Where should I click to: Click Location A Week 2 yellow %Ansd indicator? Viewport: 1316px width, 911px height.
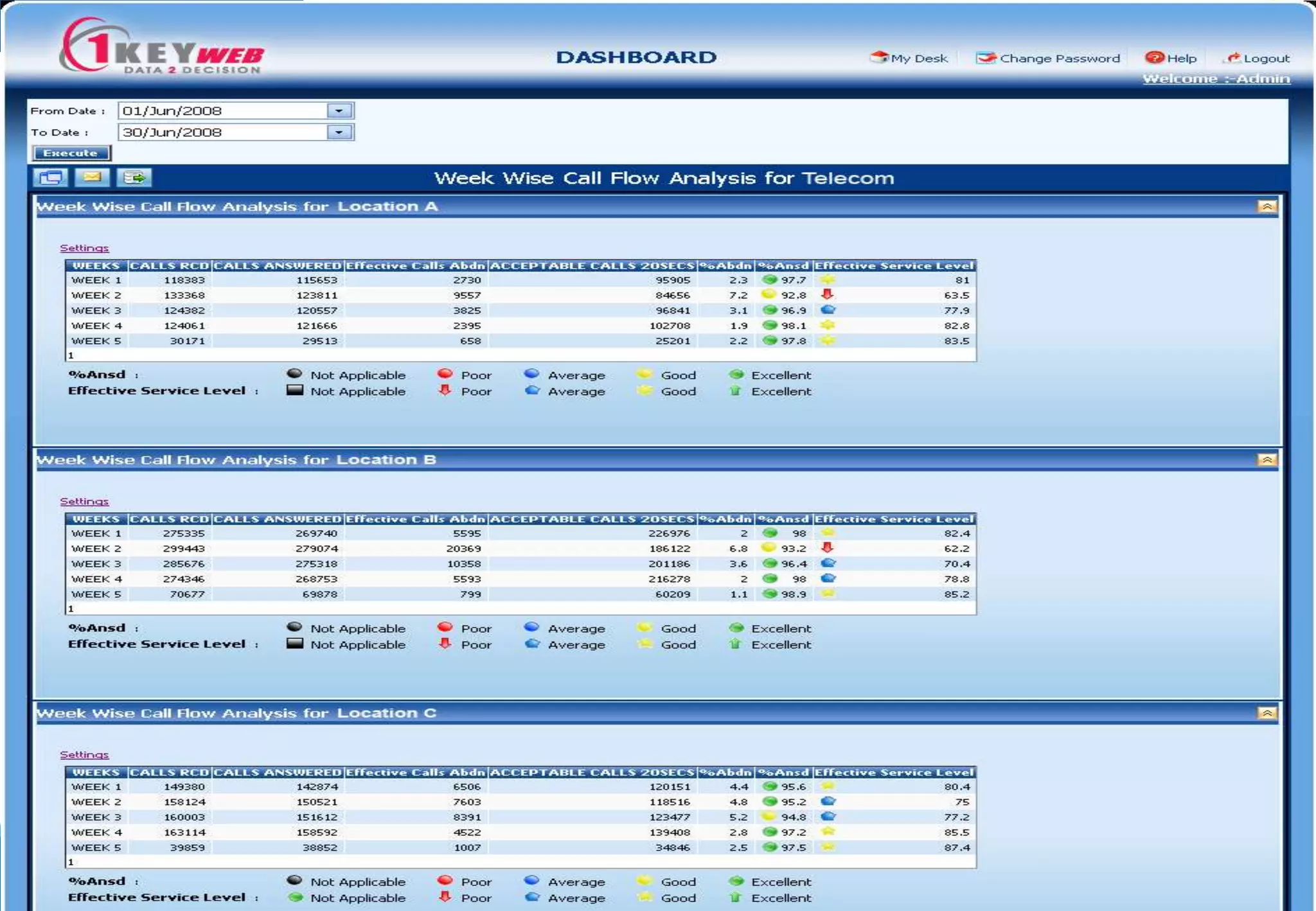(769, 294)
